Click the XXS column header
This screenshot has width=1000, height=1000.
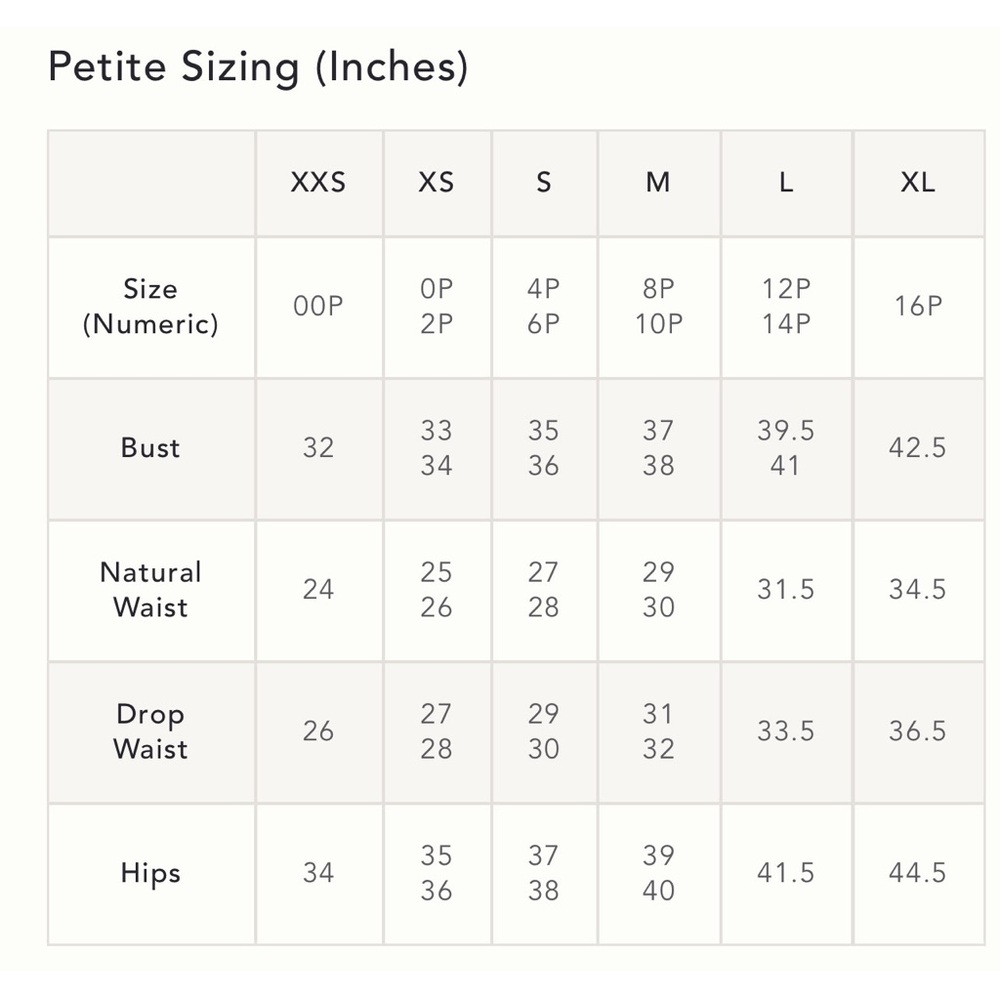click(318, 182)
